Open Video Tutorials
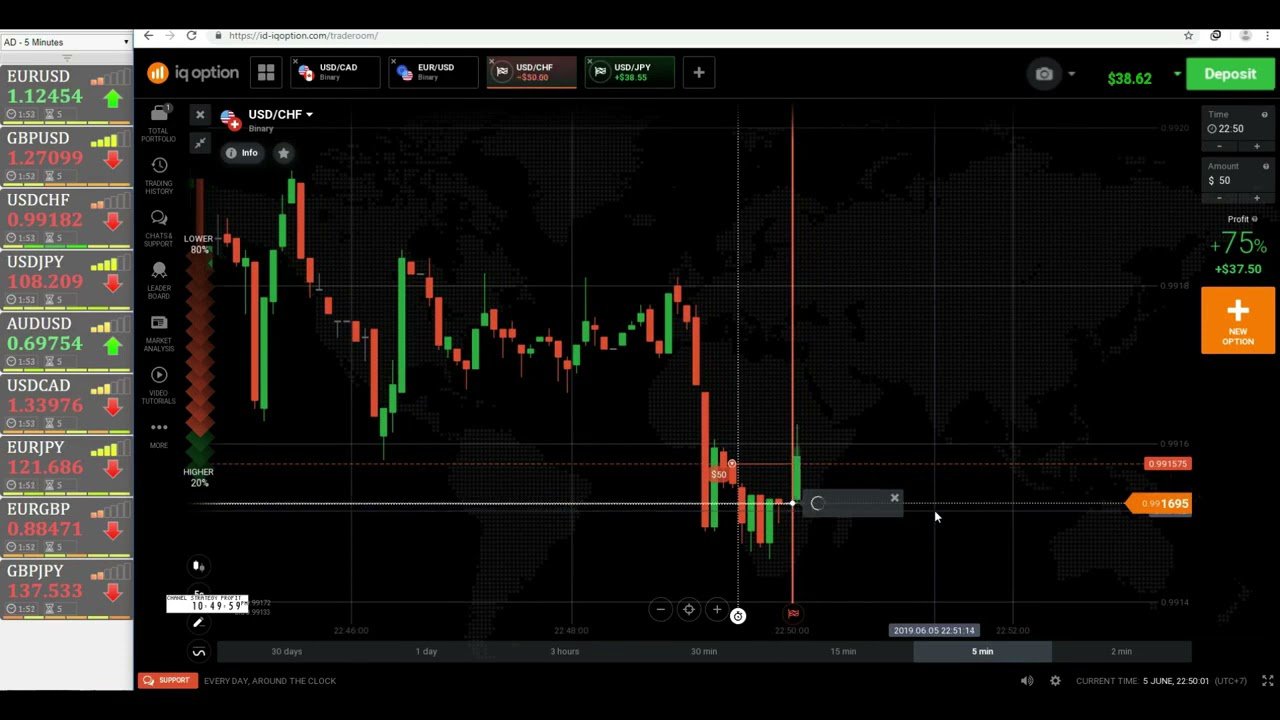Screen dimensions: 1280x720 [159, 378]
